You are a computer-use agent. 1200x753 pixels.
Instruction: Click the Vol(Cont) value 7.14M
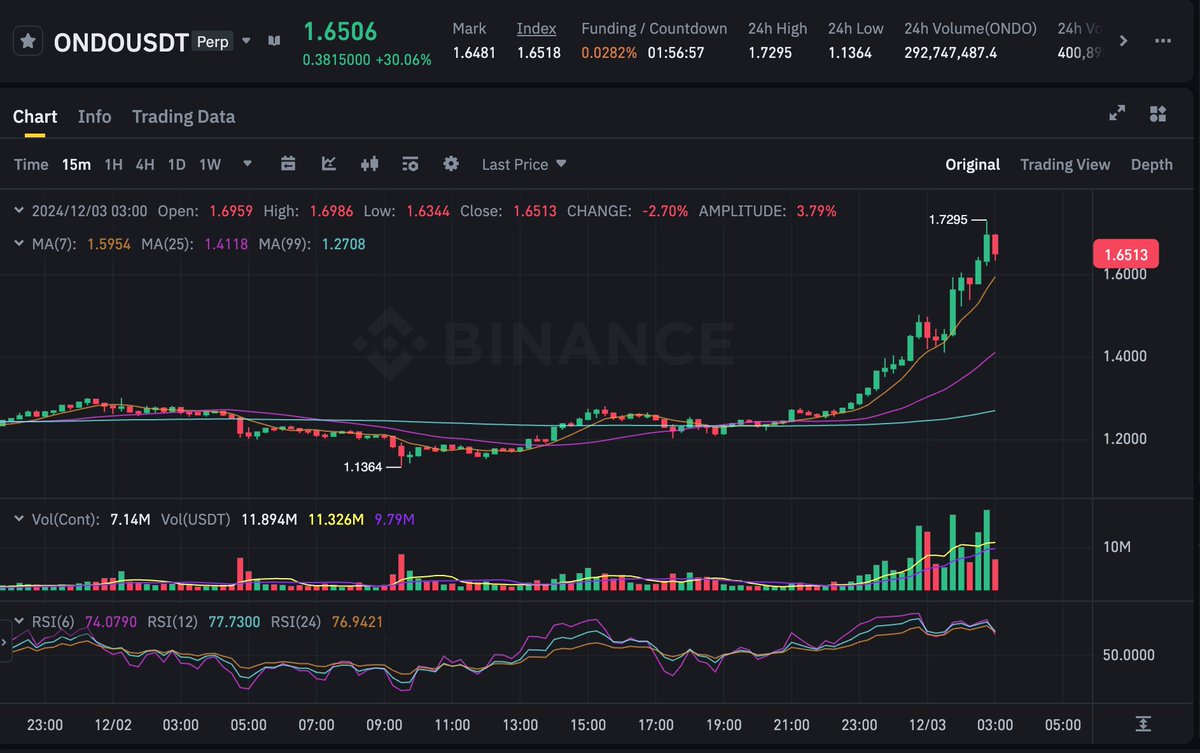pos(129,519)
